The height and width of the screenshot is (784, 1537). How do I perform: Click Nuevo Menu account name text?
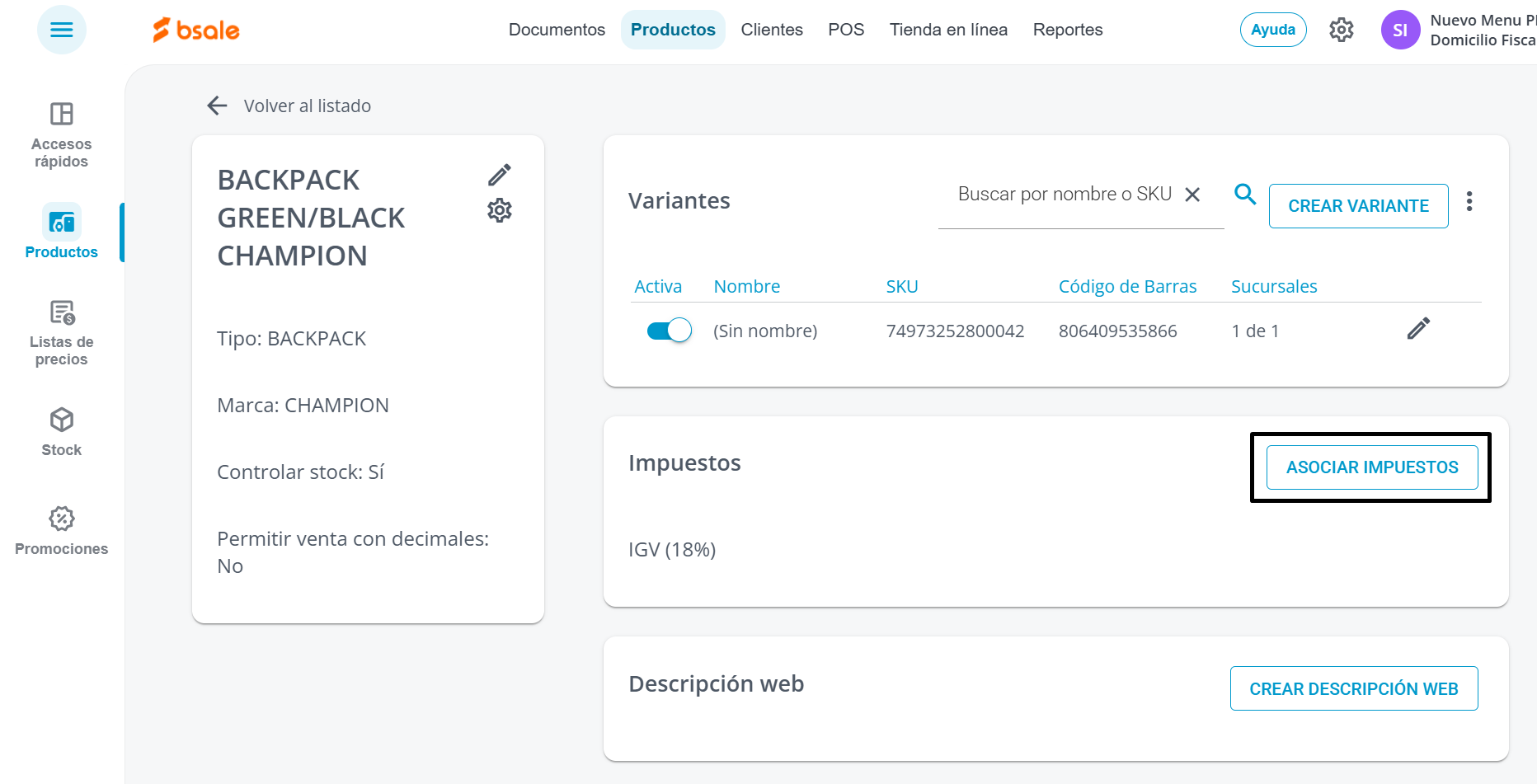tap(1483, 20)
